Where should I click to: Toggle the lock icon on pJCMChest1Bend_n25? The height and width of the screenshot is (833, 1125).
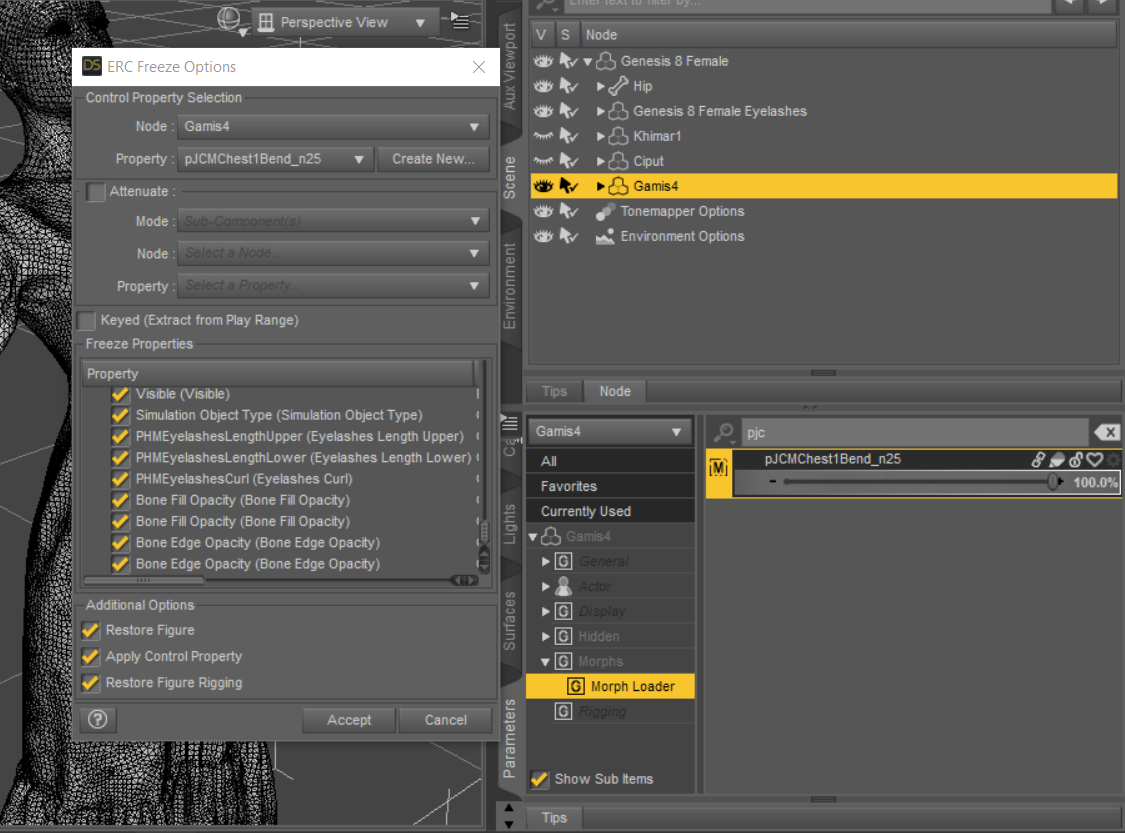[1075, 460]
